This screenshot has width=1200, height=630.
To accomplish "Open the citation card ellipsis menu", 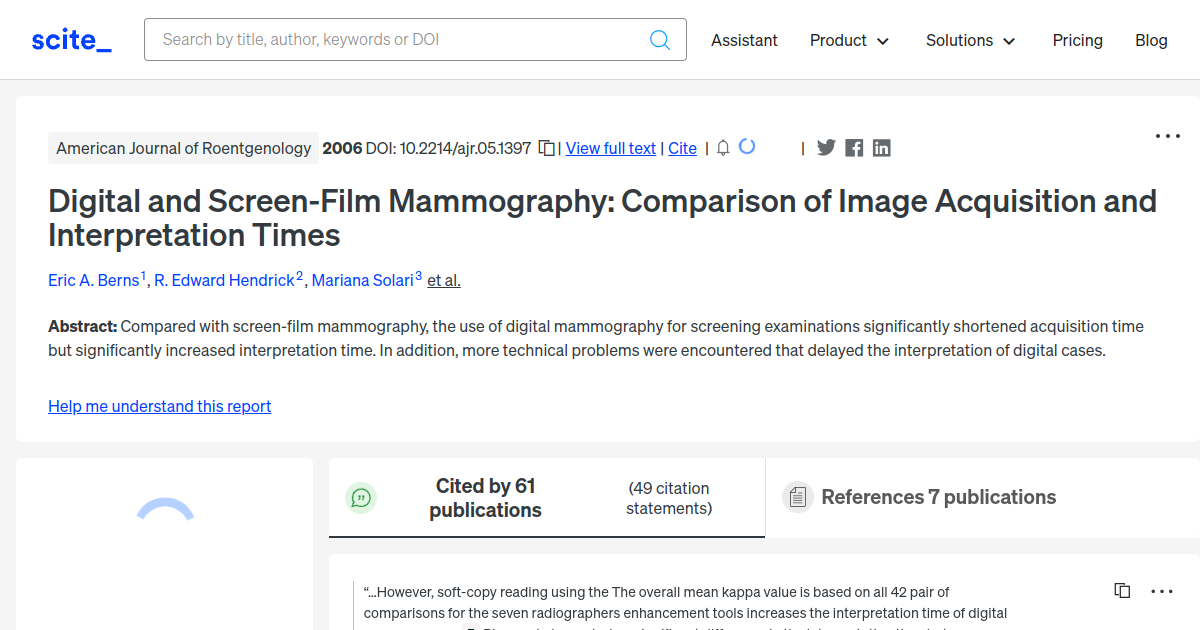I will point(1162,590).
